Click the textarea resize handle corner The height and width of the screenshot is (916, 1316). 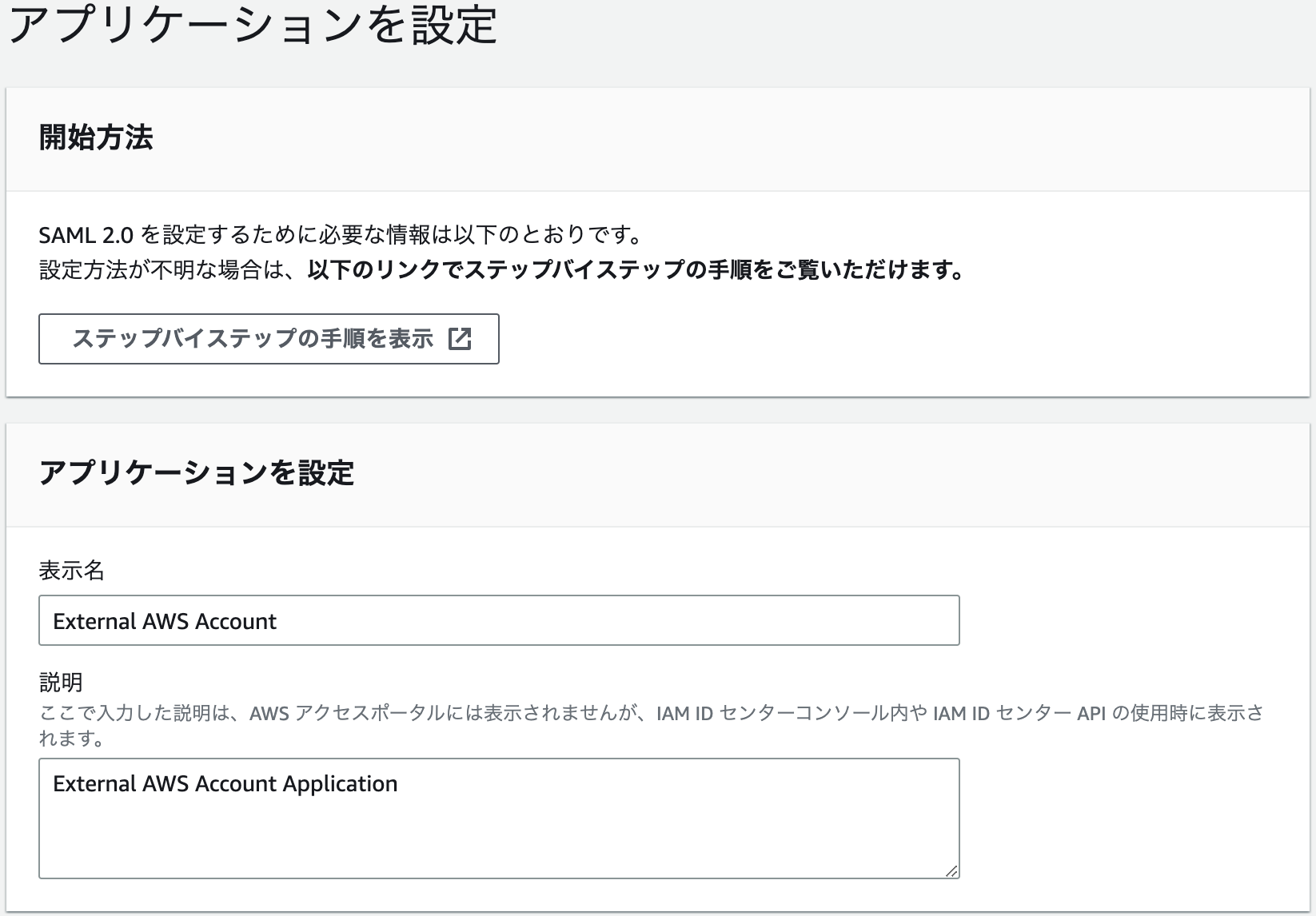pos(951,870)
